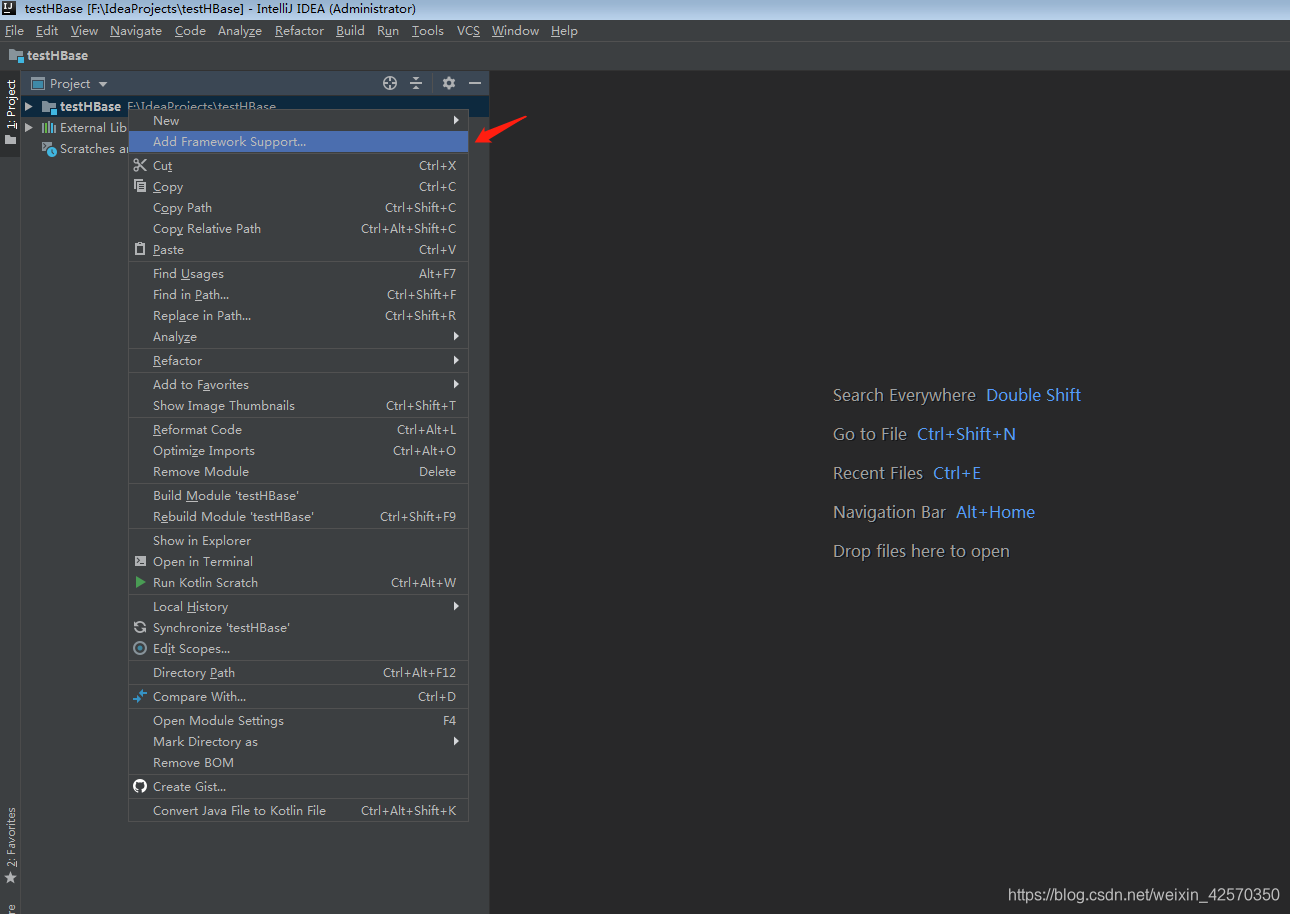1290x914 pixels.
Task: Open the View menu
Action: coord(84,31)
